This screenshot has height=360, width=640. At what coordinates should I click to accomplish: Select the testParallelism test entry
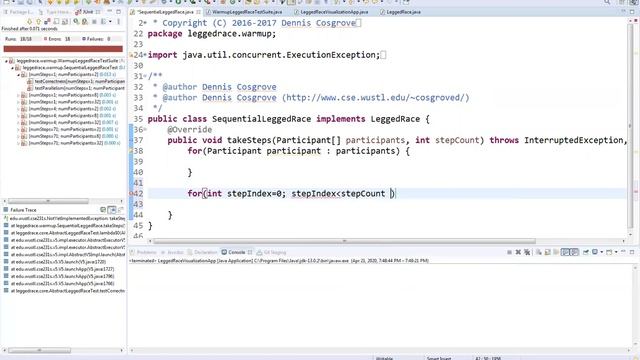[76, 88]
